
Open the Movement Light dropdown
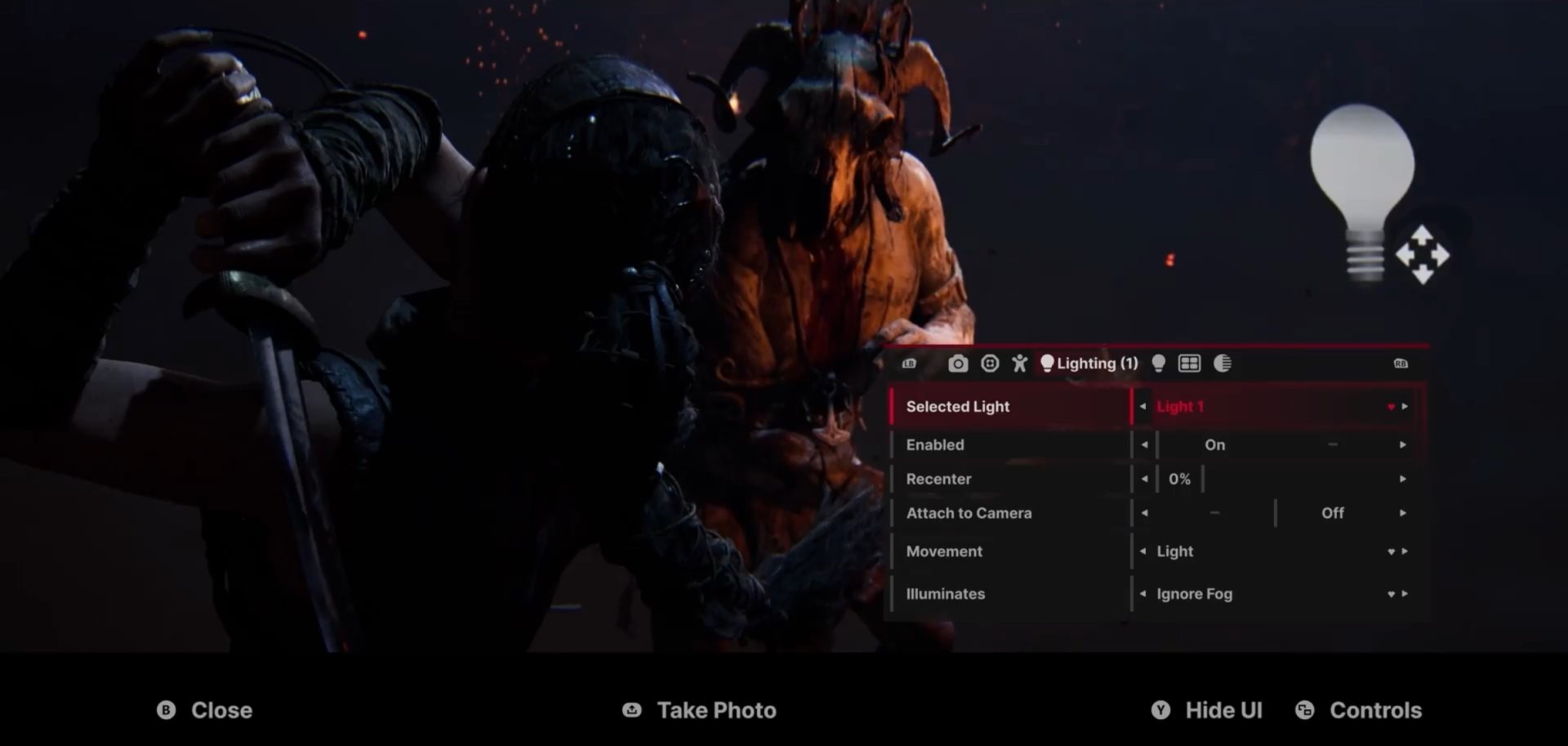1391,552
